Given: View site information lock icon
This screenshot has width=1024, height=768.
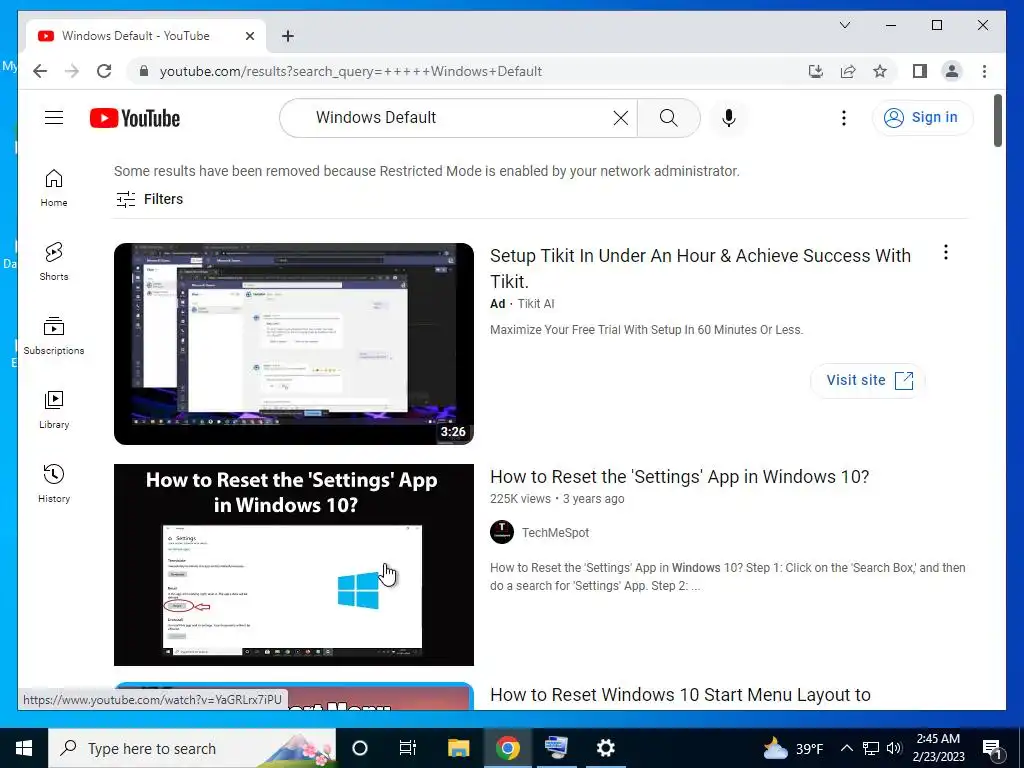Looking at the screenshot, I should pyautogui.click(x=144, y=71).
